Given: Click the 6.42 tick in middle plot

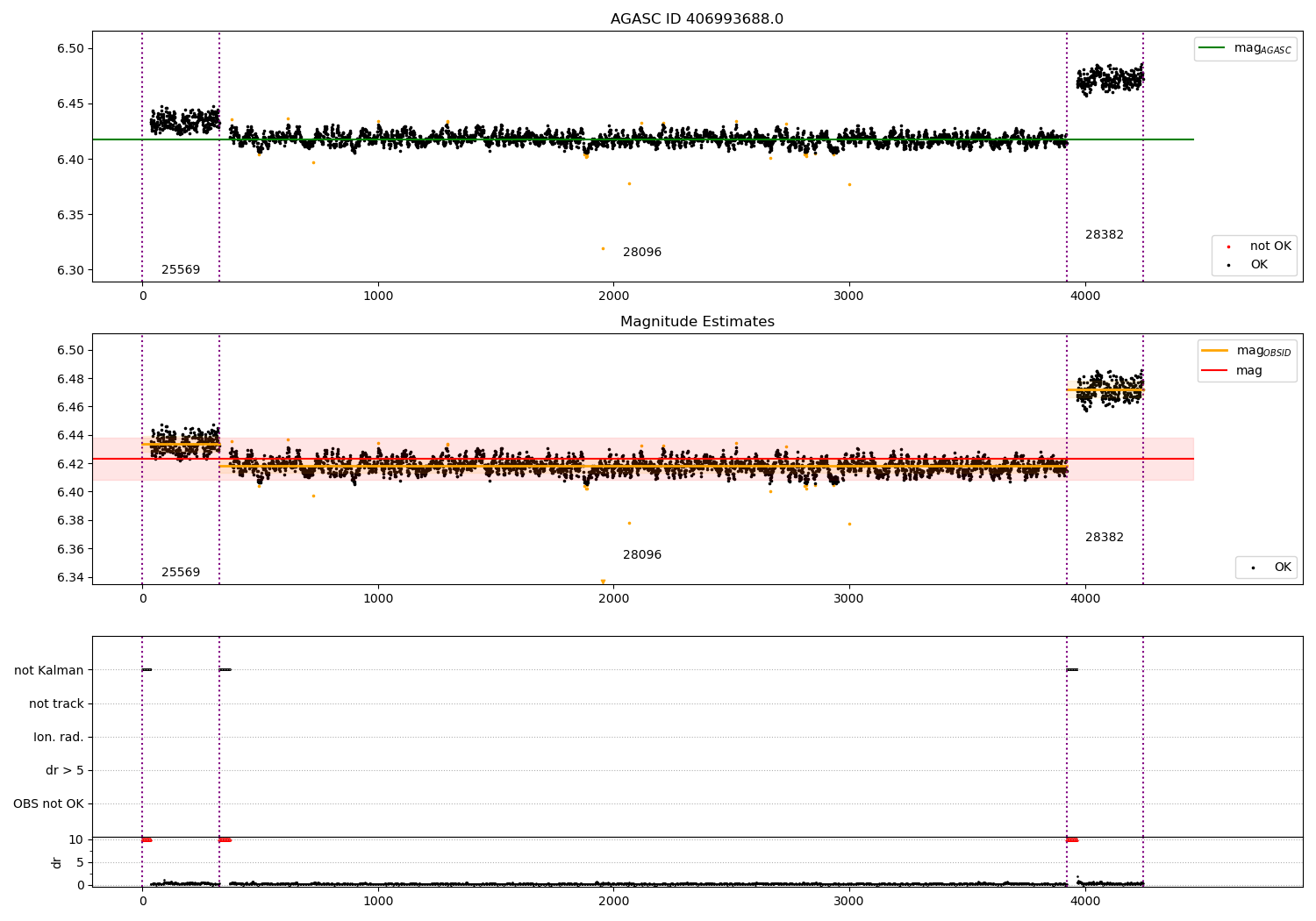Looking at the screenshot, I should pyautogui.click(x=68, y=464).
